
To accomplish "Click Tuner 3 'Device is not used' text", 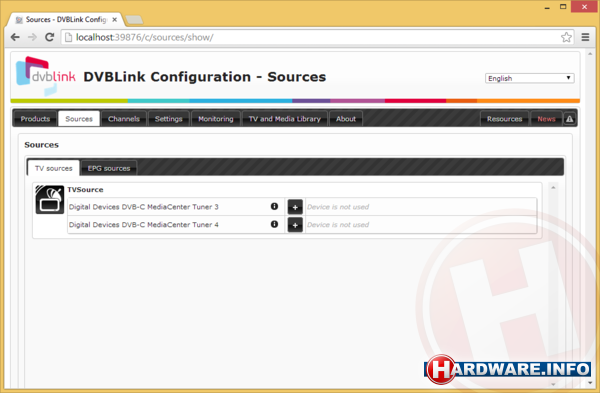I will [338, 207].
